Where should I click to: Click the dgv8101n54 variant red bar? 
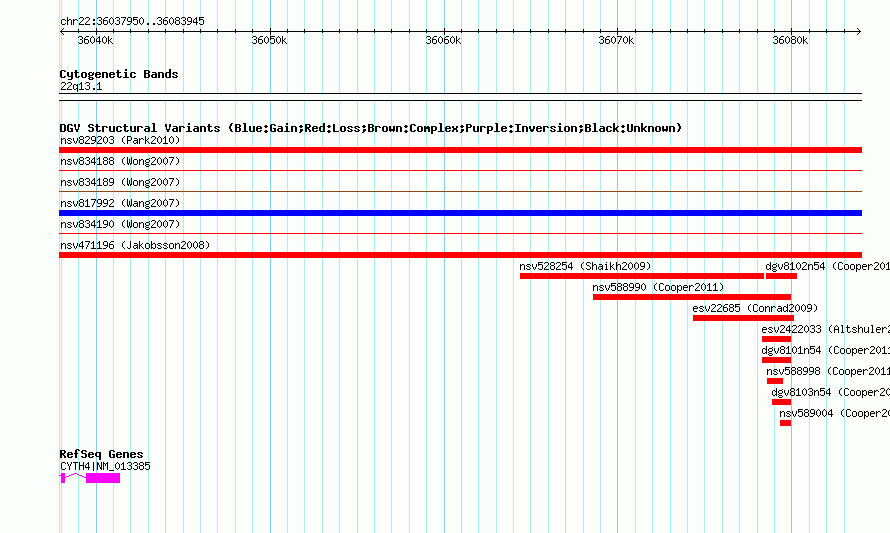point(776,360)
